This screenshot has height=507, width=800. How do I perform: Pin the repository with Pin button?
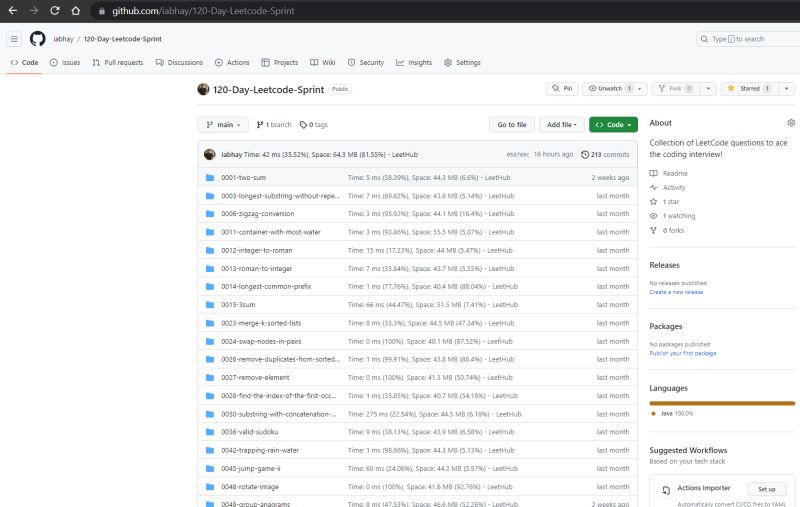[562, 89]
